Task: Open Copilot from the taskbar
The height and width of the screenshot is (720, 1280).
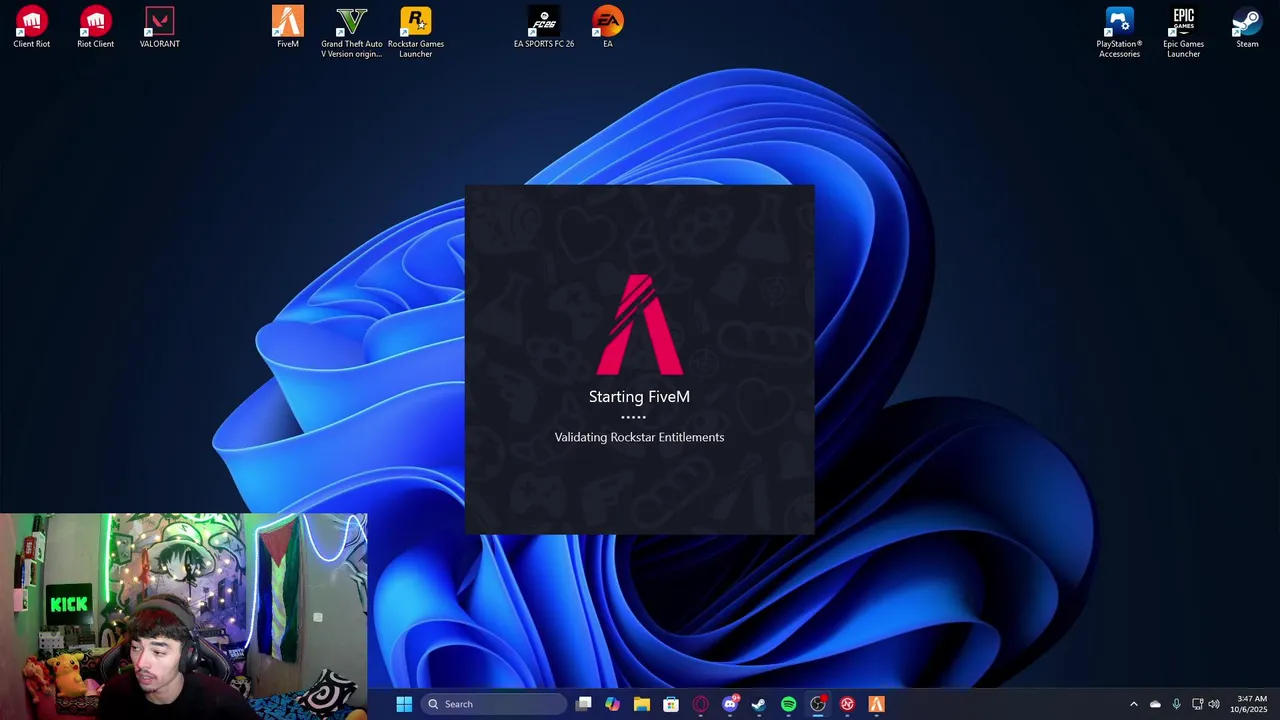Action: pyautogui.click(x=612, y=704)
